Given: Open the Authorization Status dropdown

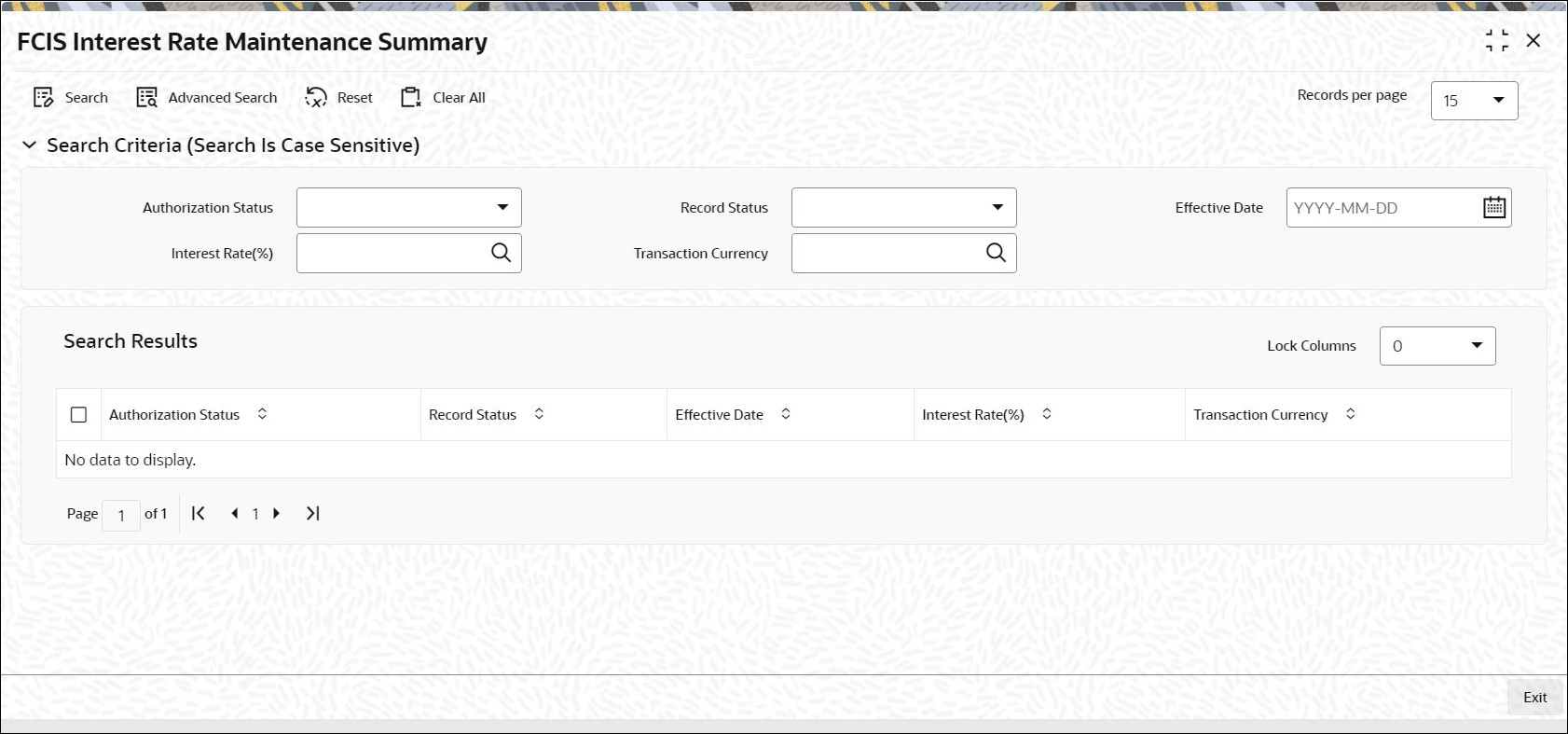Looking at the screenshot, I should pyautogui.click(x=409, y=207).
